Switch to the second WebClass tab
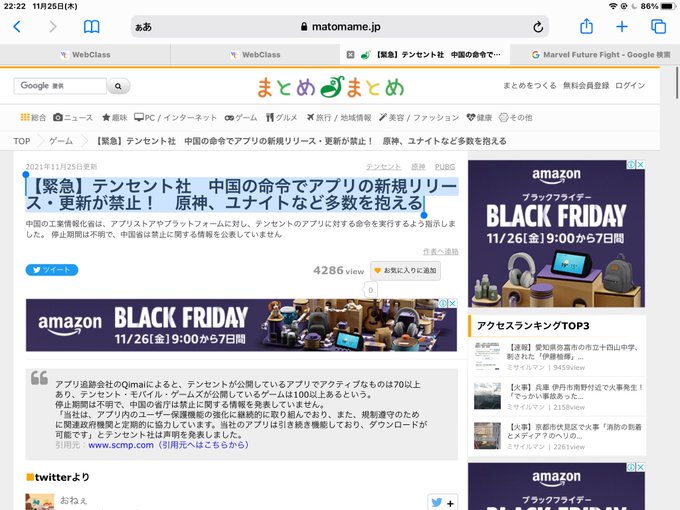The height and width of the screenshot is (510, 680). [x=255, y=55]
